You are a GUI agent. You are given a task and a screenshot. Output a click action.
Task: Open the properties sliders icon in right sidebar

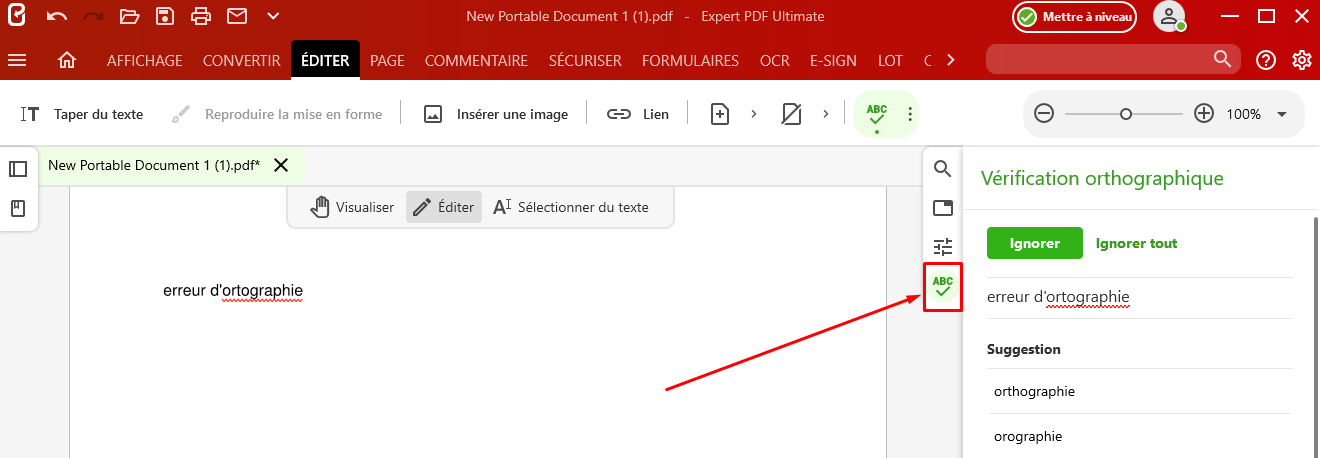[942, 247]
